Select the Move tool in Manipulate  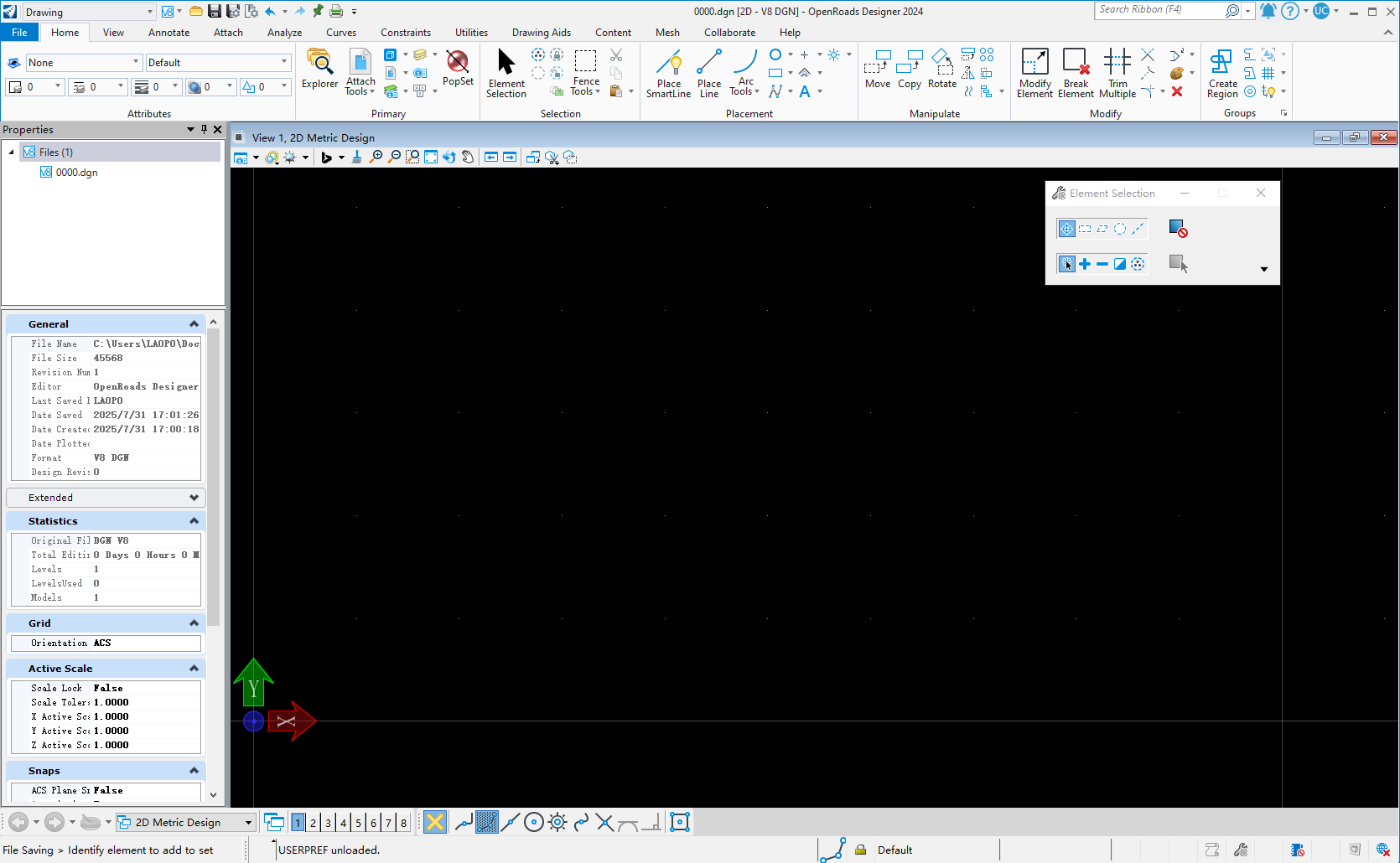click(x=878, y=69)
